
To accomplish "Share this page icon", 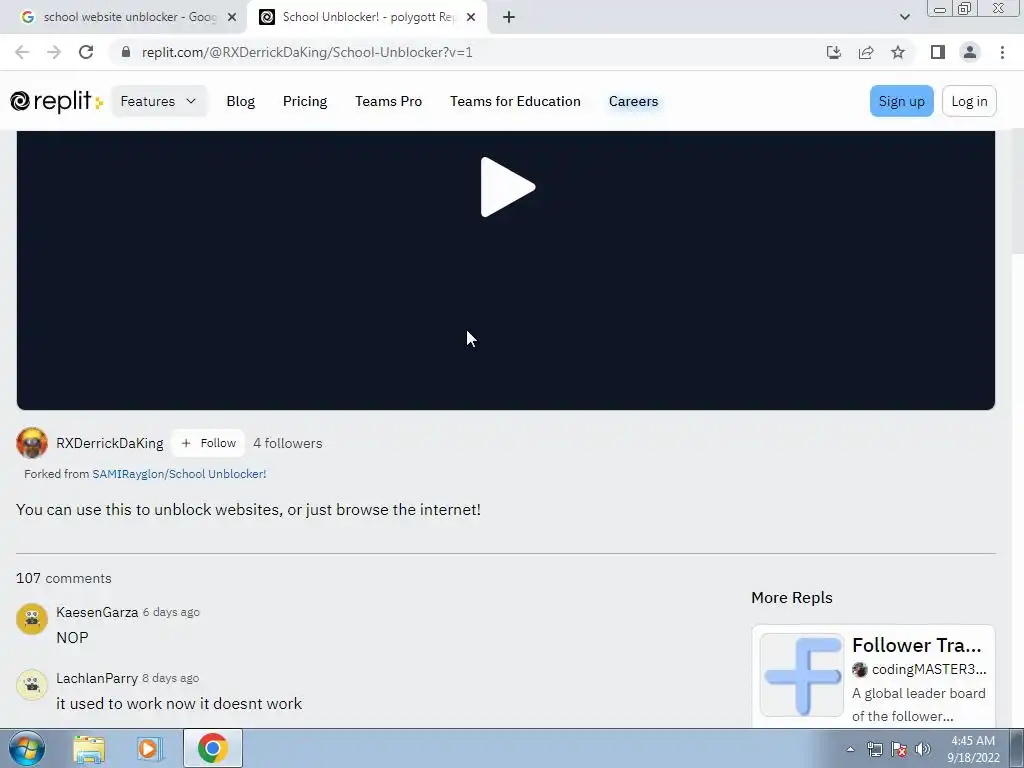I will pos(866,52).
